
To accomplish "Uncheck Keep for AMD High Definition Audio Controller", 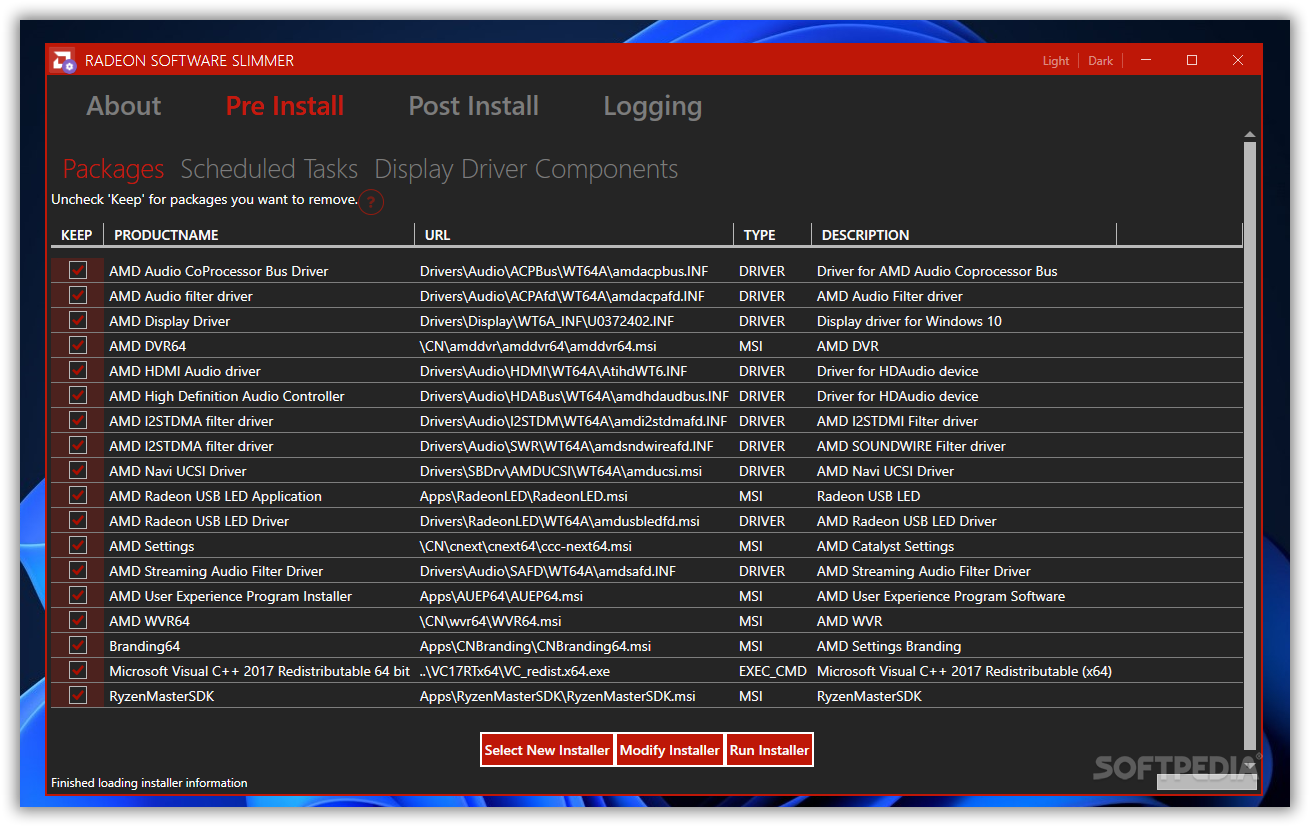I will 77,396.
